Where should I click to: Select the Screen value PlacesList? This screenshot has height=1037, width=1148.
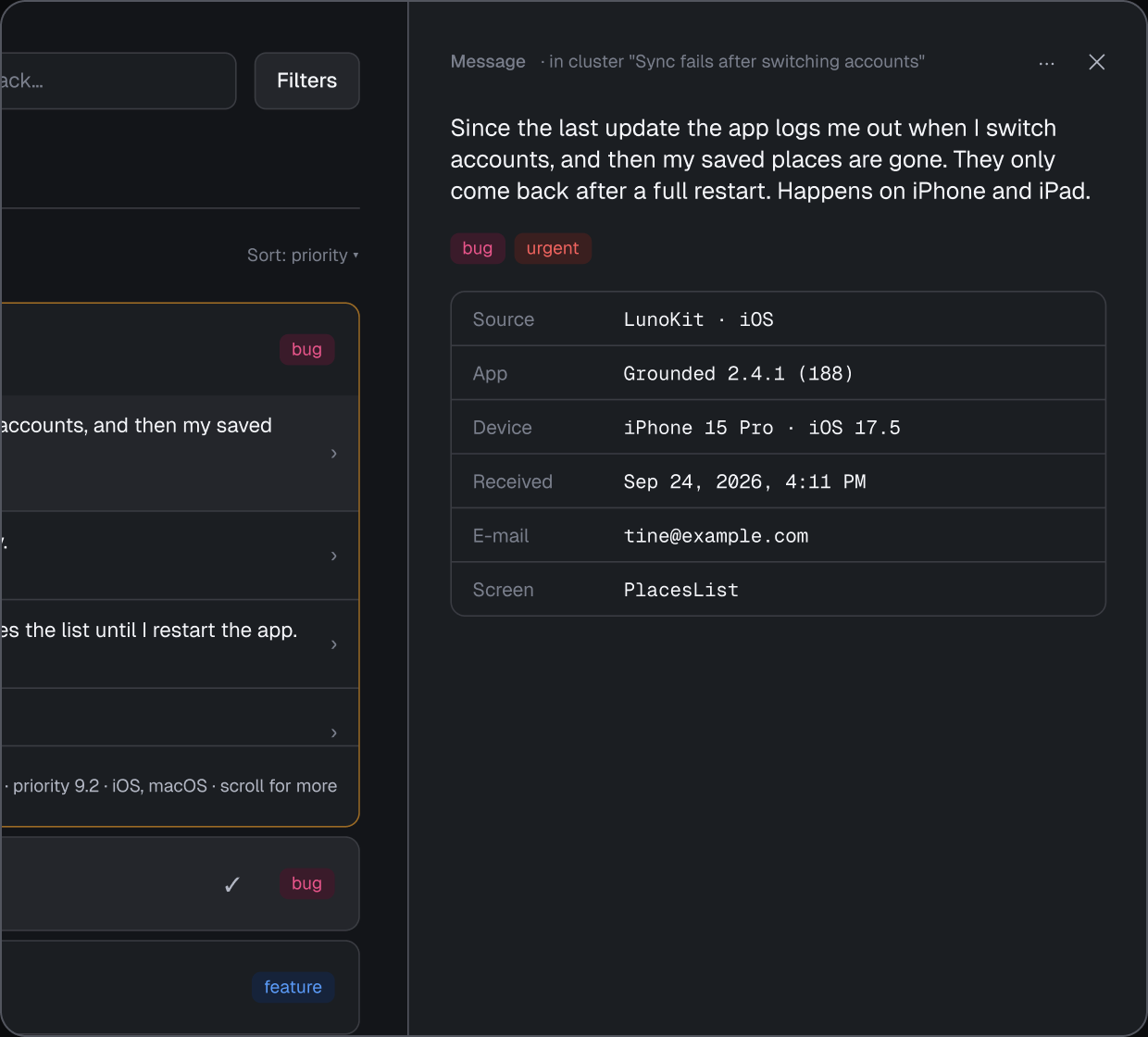click(680, 590)
